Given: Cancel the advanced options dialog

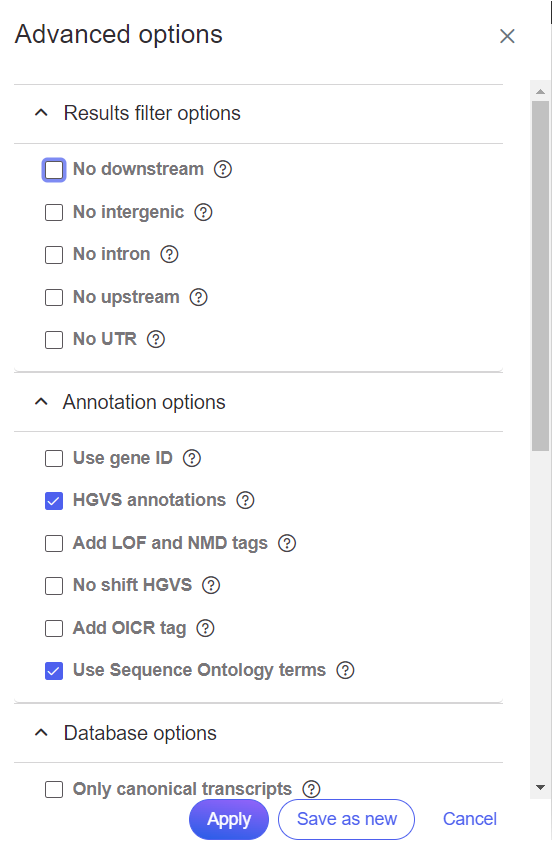Looking at the screenshot, I should point(470,819).
